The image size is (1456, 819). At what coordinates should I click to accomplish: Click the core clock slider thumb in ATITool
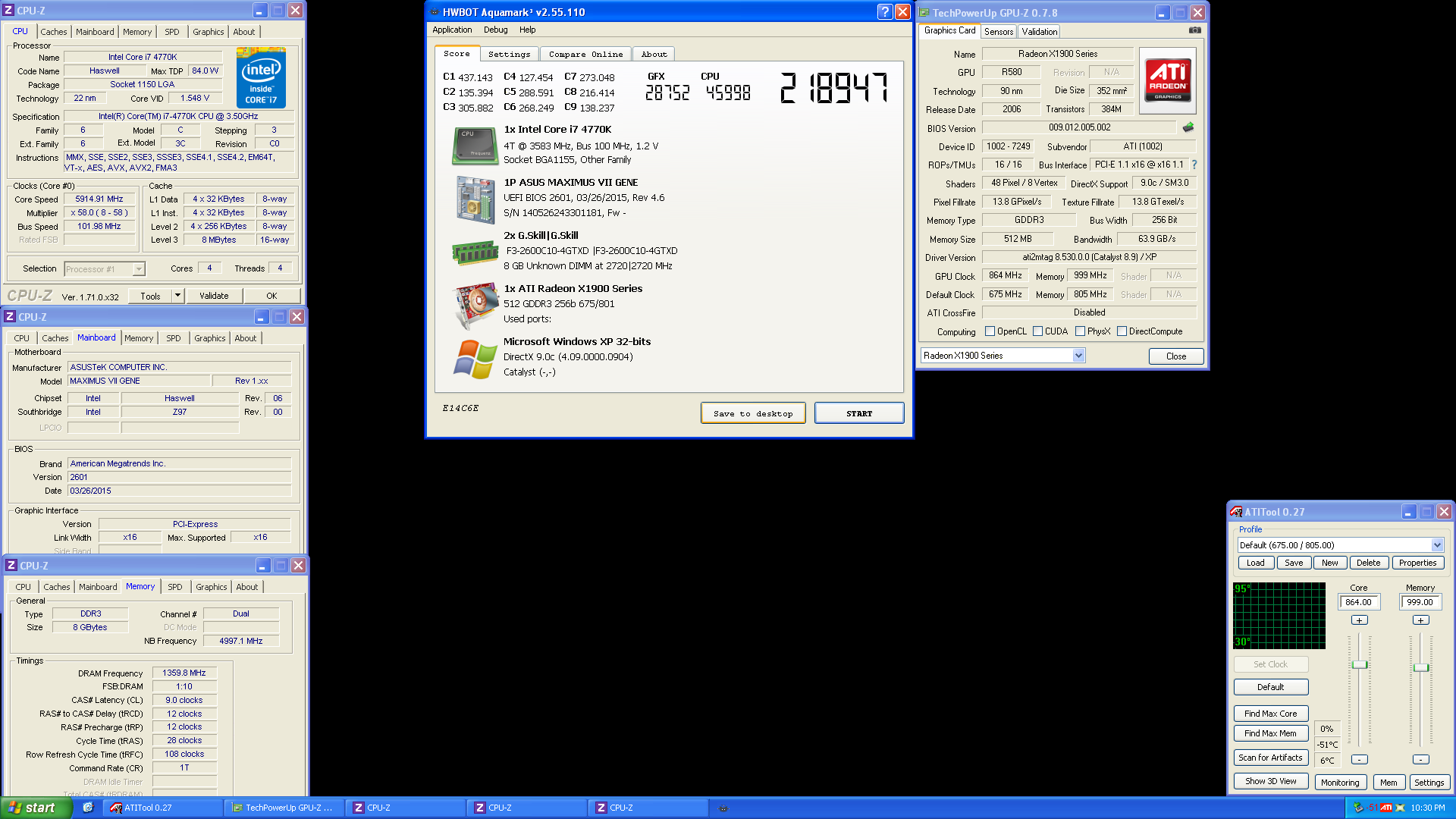pos(1360,665)
